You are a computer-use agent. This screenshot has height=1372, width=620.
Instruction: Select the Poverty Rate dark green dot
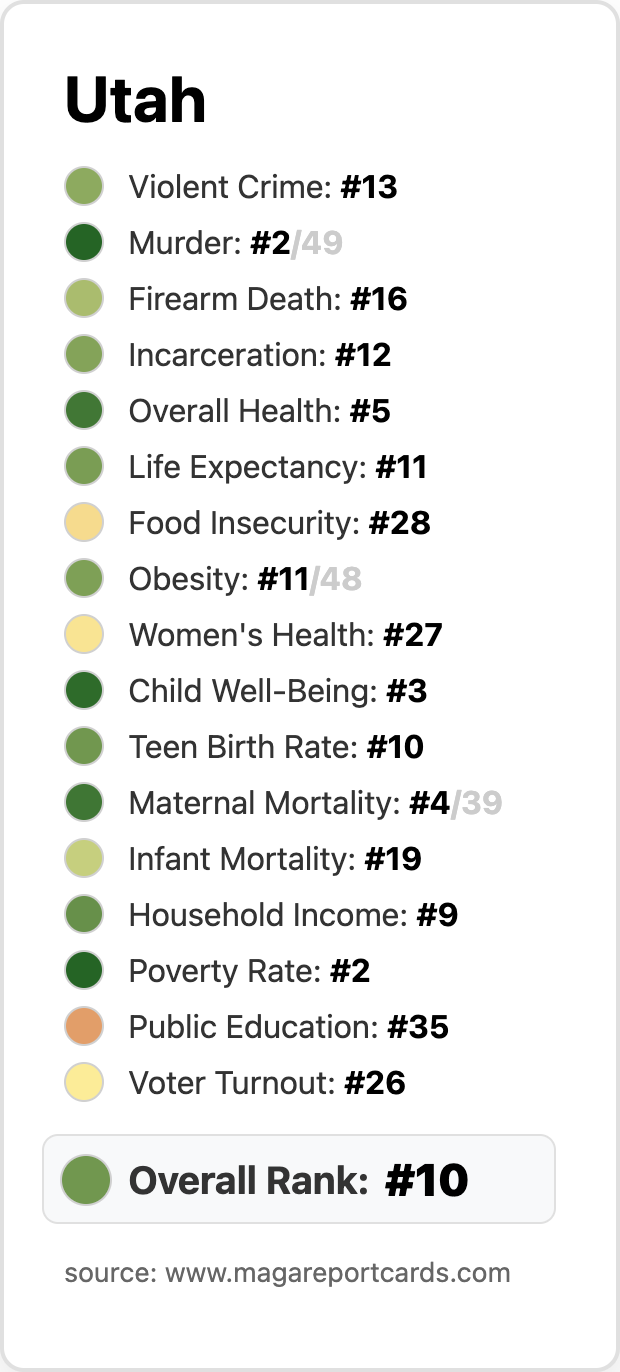click(84, 971)
